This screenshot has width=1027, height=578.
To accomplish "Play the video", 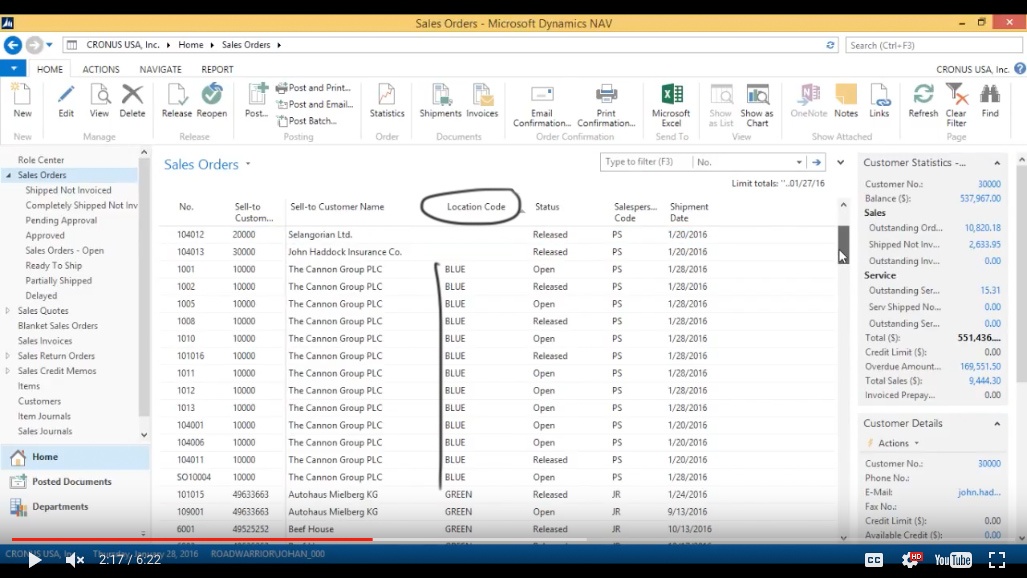I will tap(34, 560).
